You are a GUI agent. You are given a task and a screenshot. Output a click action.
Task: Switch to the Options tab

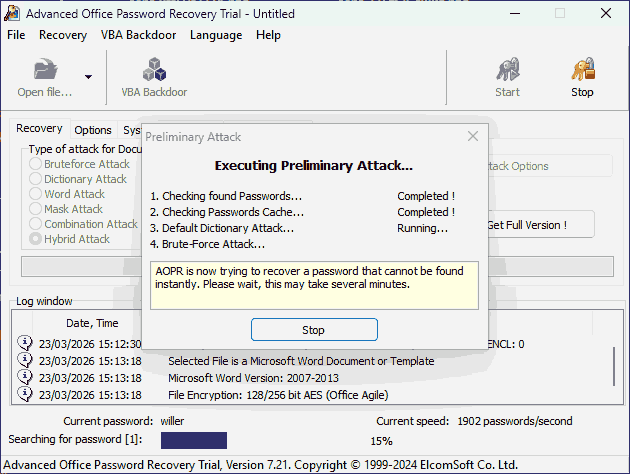click(93, 130)
